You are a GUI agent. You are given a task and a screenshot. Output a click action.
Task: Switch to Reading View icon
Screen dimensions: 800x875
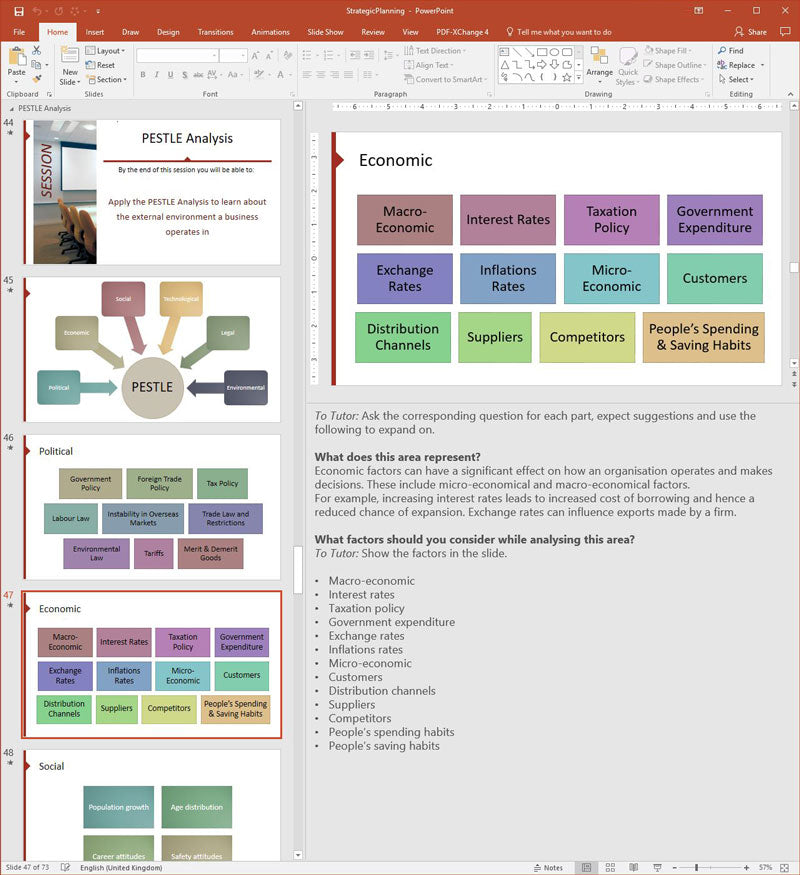click(634, 868)
